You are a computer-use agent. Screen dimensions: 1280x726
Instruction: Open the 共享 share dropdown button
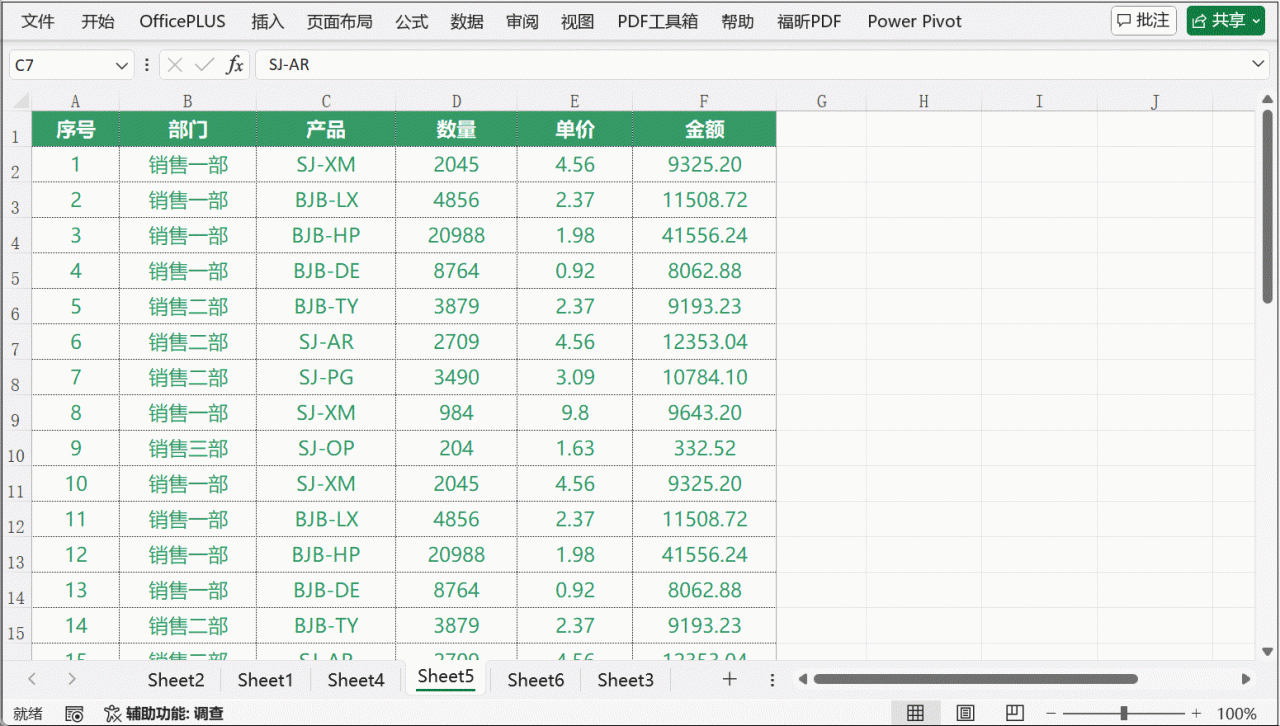click(1226, 21)
